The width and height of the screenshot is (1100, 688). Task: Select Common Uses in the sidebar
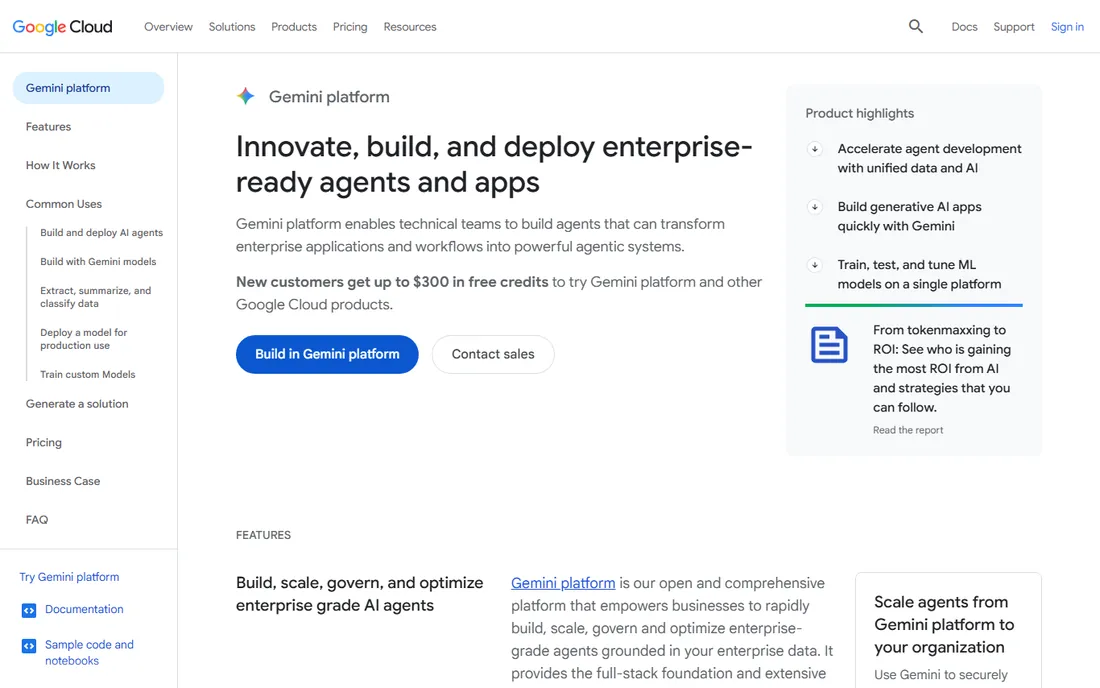64,203
